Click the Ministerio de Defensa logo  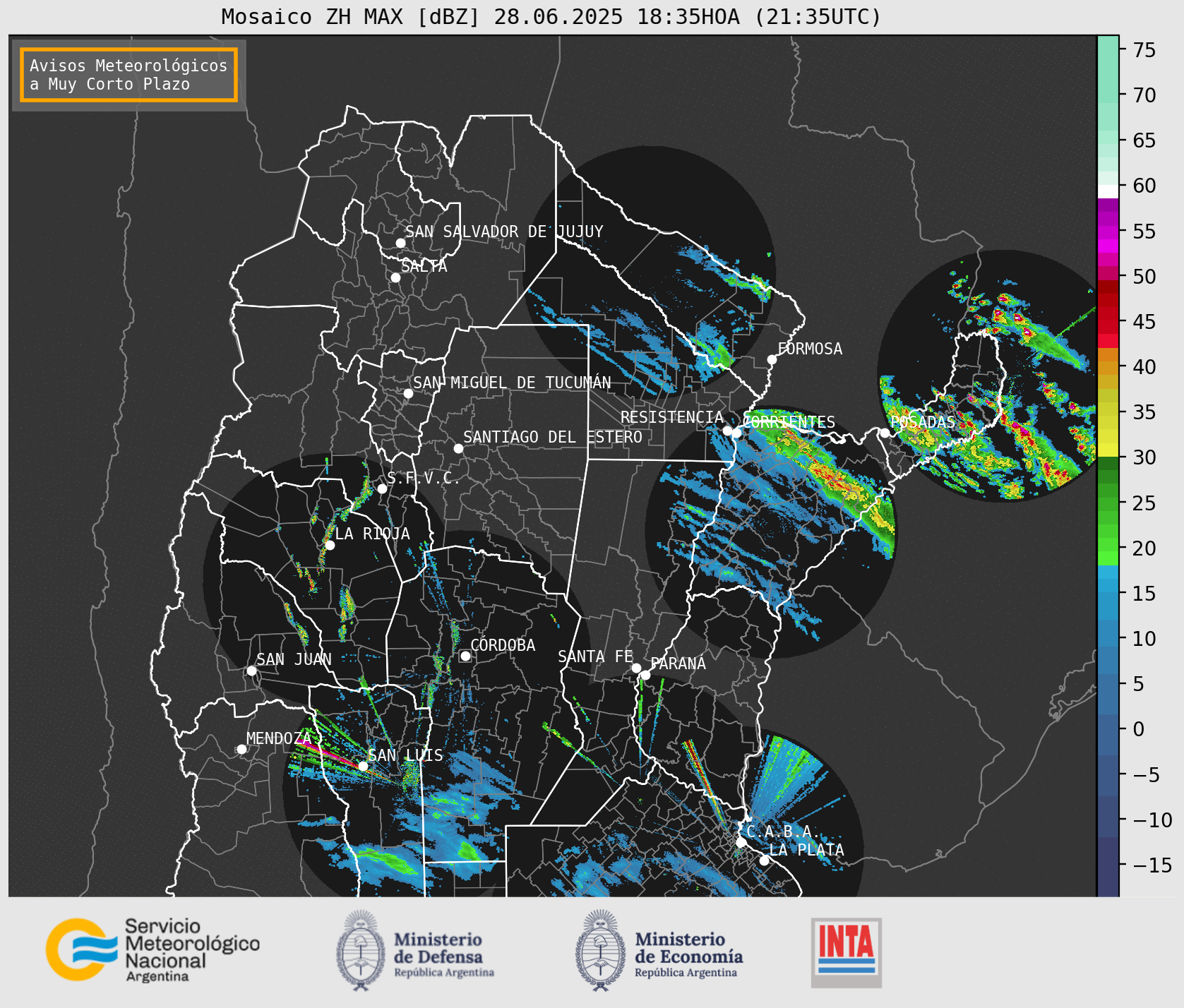(x=415, y=951)
